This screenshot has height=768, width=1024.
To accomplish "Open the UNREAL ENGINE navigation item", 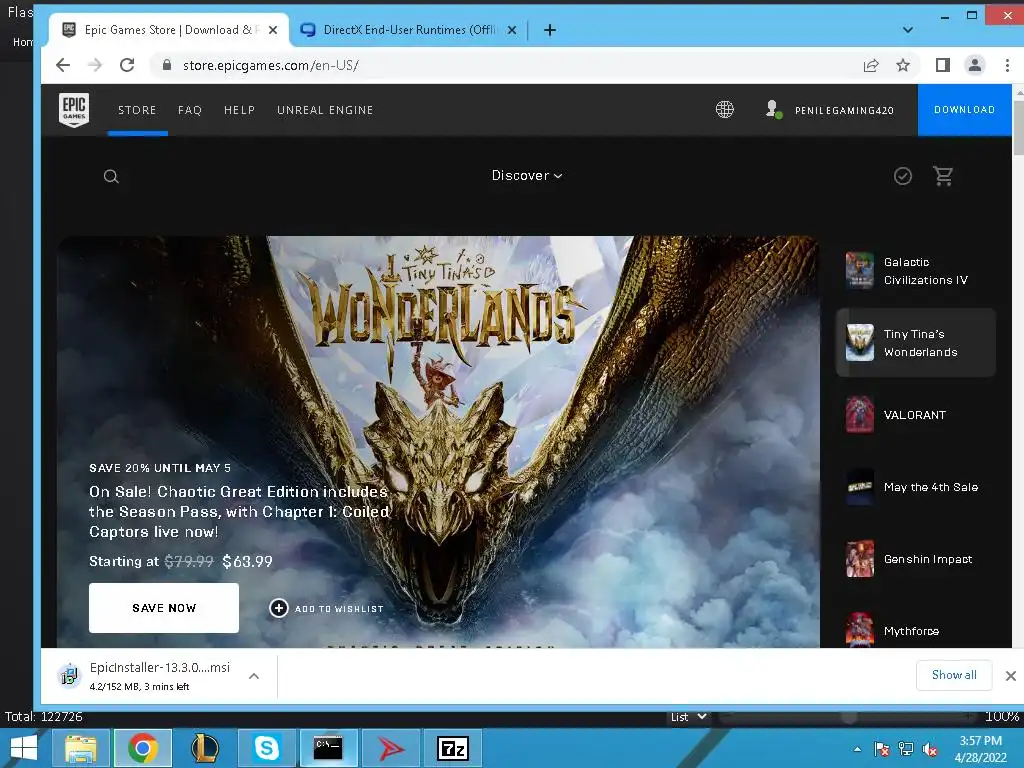I will tap(325, 110).
